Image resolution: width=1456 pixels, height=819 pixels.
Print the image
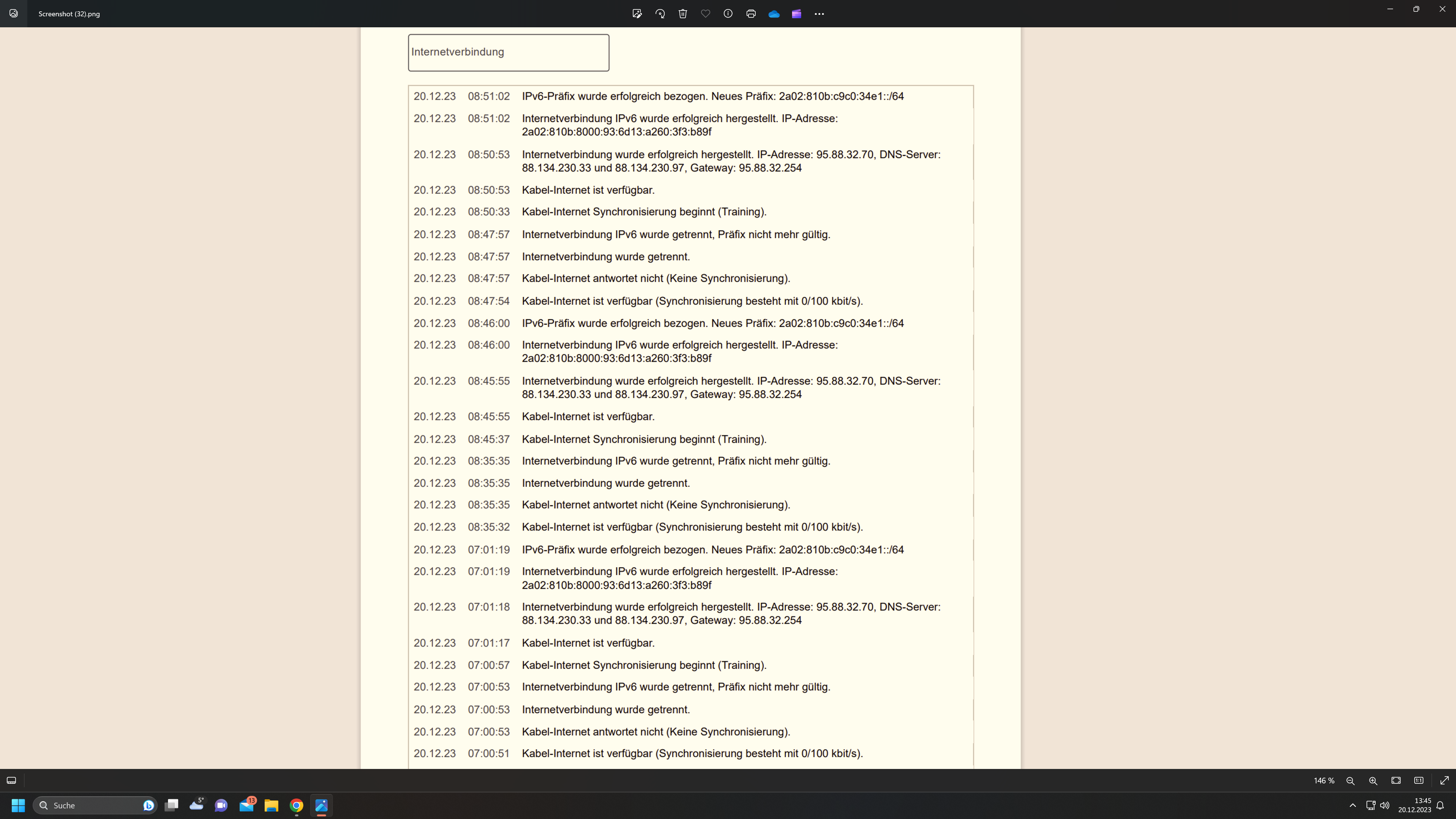coord(751,14)
